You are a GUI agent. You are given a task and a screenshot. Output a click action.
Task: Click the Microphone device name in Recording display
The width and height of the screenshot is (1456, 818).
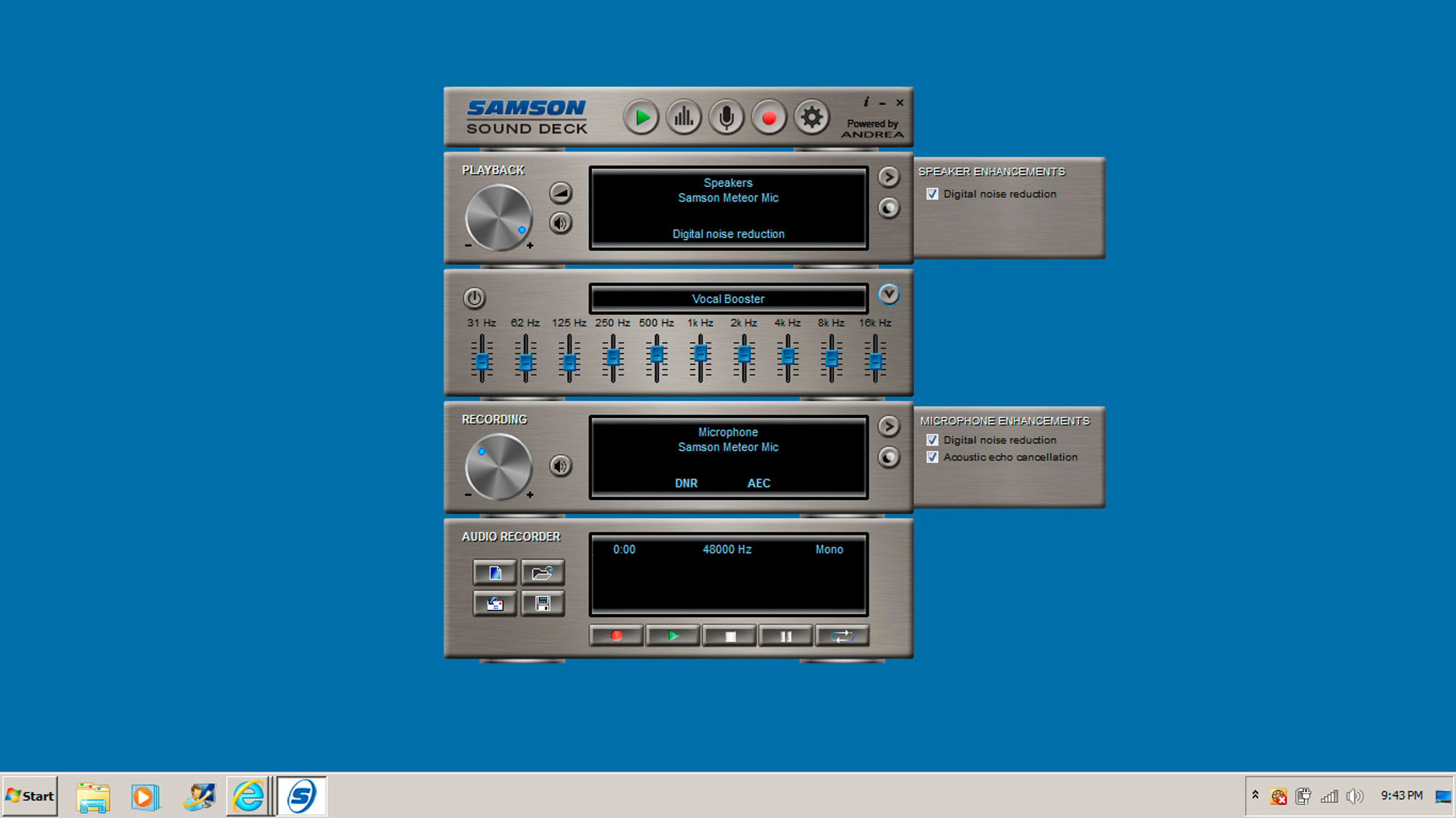(728, 432)
